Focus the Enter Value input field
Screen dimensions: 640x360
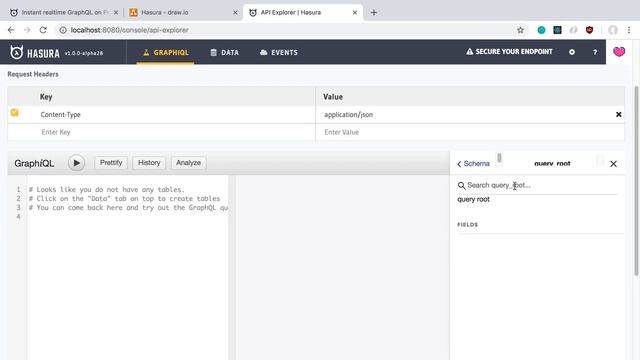(x=470, y=132)
